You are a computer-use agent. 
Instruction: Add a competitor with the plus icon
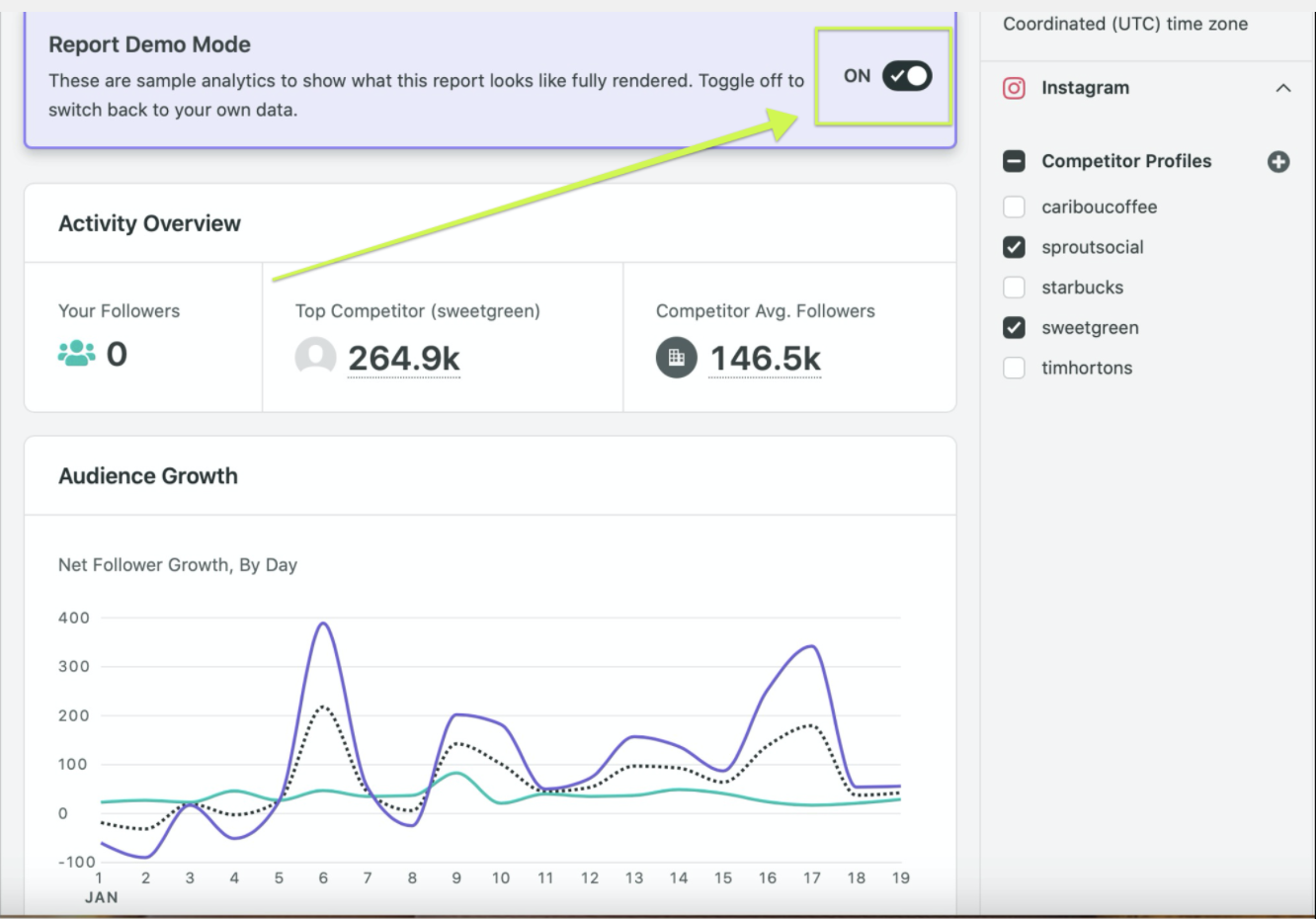pyautogui.click(x=1277, y=160)
